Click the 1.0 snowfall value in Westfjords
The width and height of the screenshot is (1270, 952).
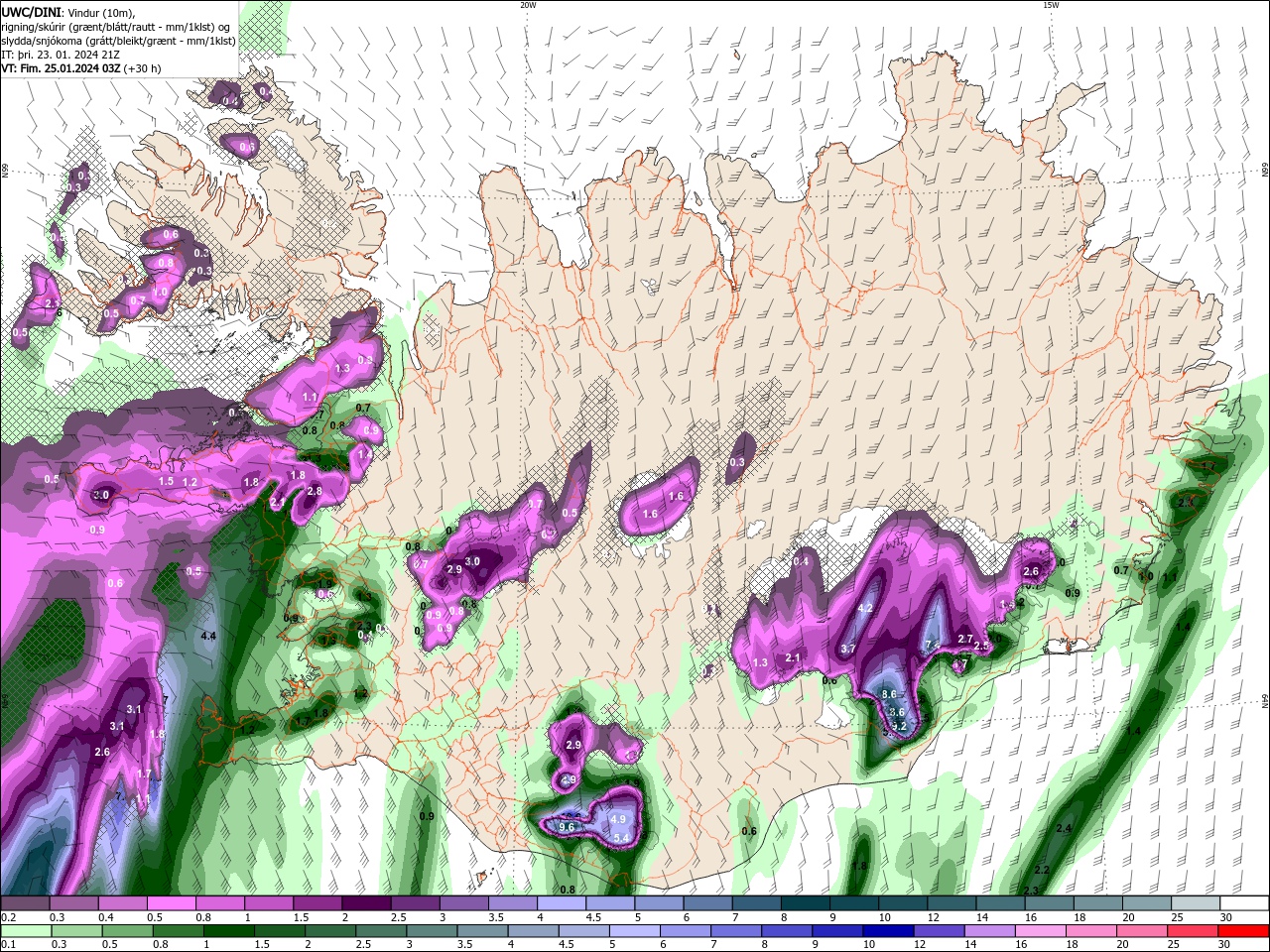pyautogui.click(x=160, y=293)
